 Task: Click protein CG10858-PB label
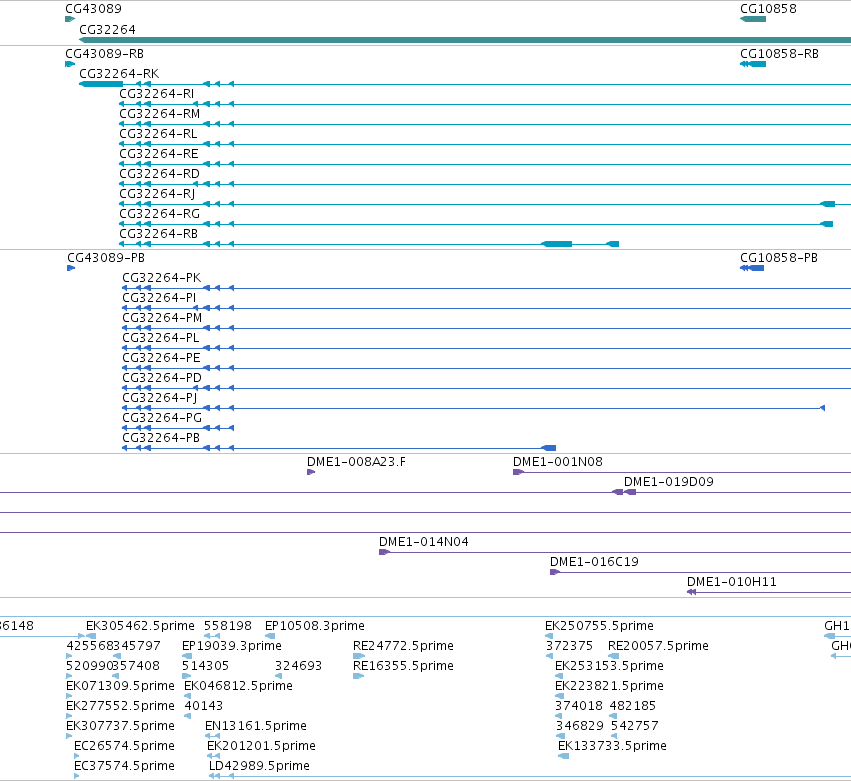pyautogui.click(x=779, y=258)
